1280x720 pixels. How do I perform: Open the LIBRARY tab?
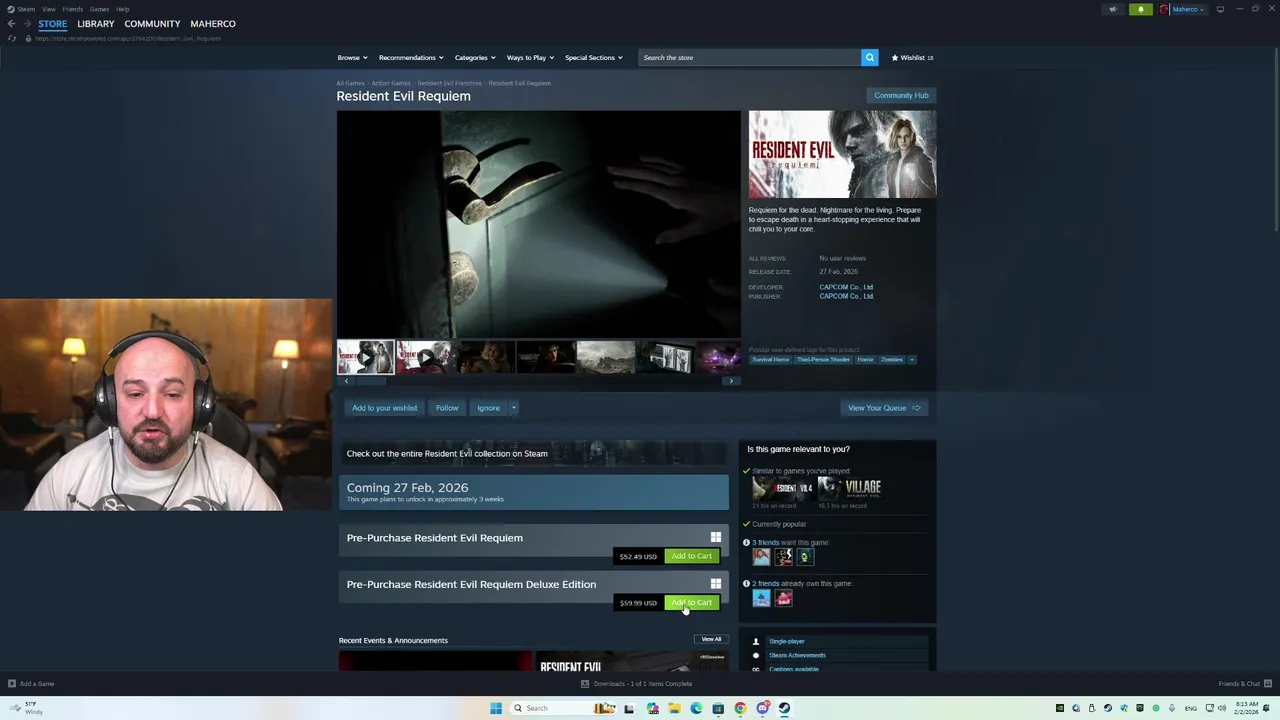tap(96, 24)
